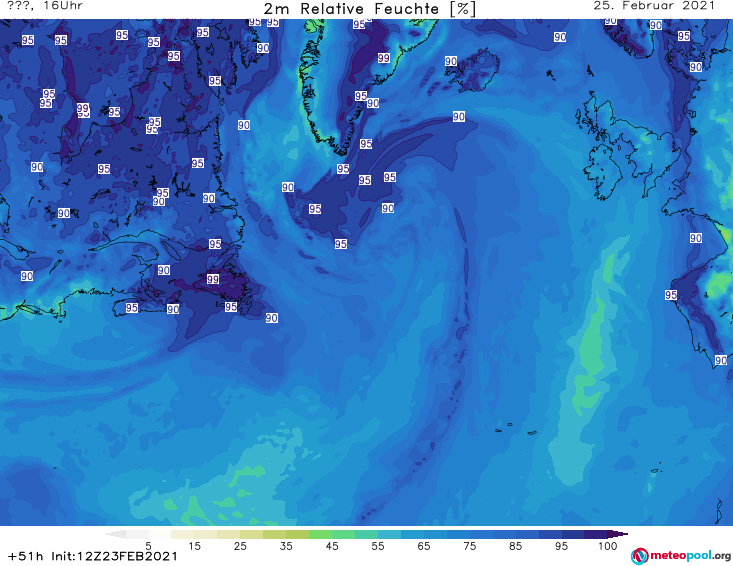Click the 90 label near the map's bottom-right corner
733x566 pixels.
(721, 360)
